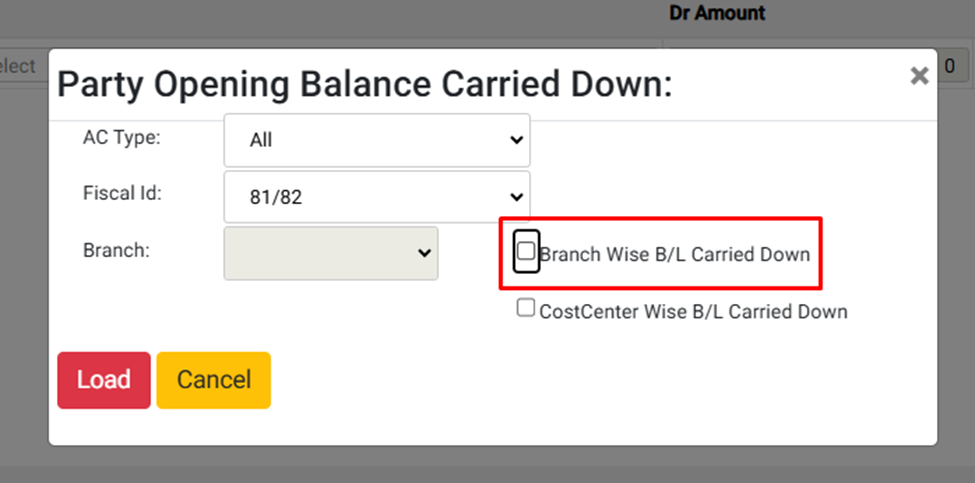The width and height of the screenshot is (975, 483).
Task: Click inside the empty Branch select box
Action: click(318, 253)
